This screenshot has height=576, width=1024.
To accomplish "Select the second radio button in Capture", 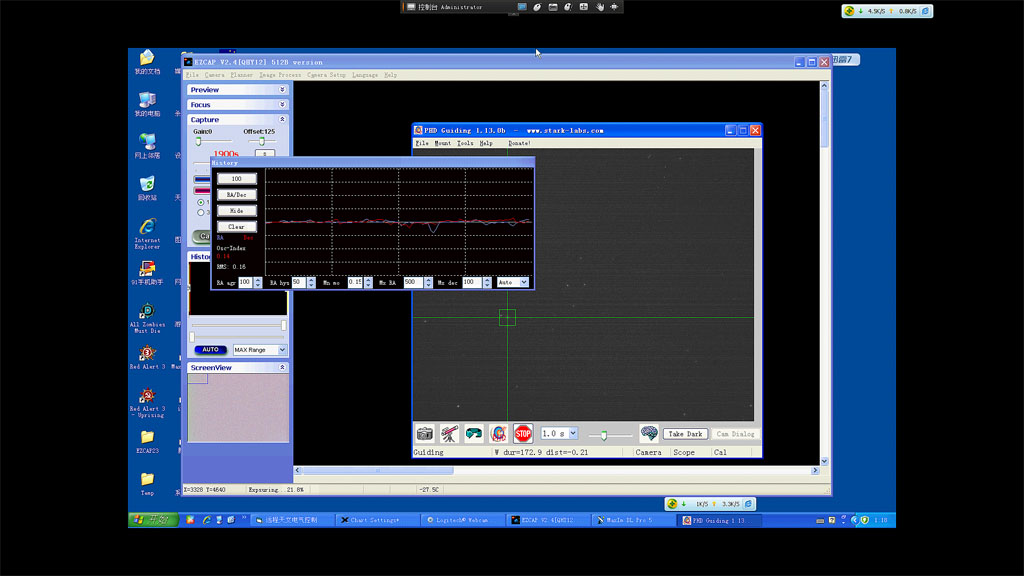I will click(200, 212).
